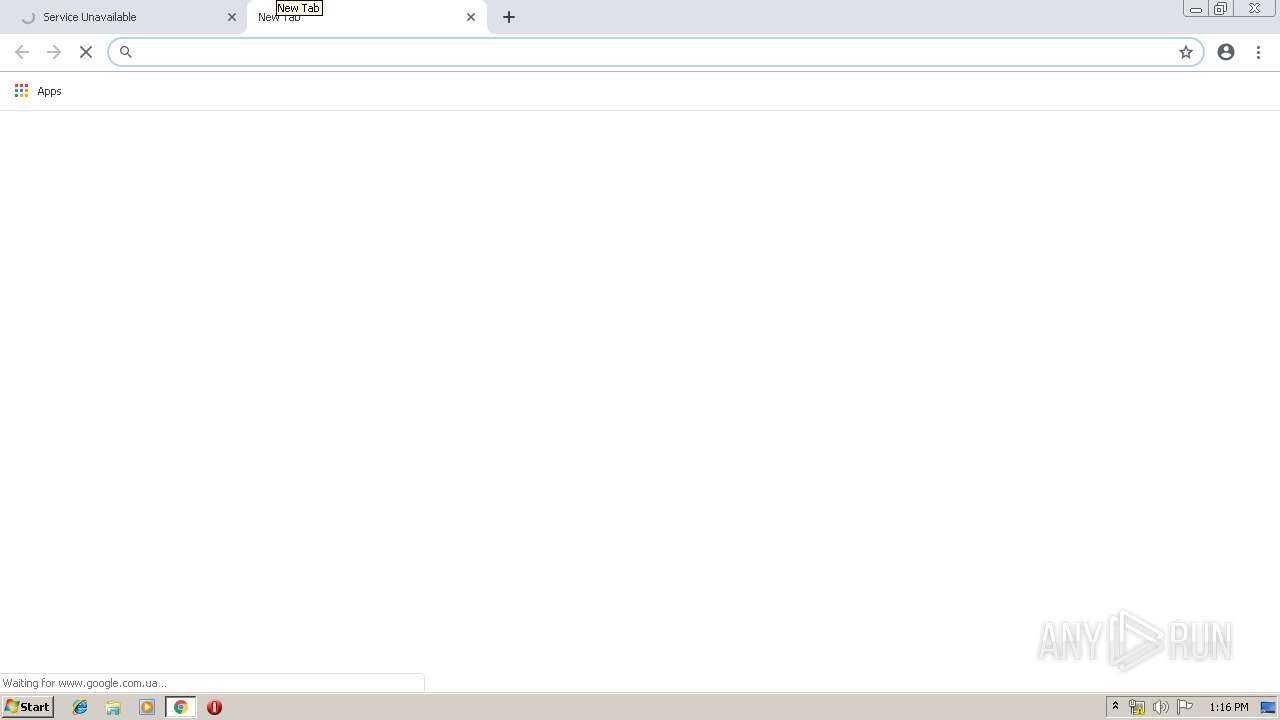Close the Service Unavailable tab
The height and width of the screenshot is (720, 1280).
point(232,17)
